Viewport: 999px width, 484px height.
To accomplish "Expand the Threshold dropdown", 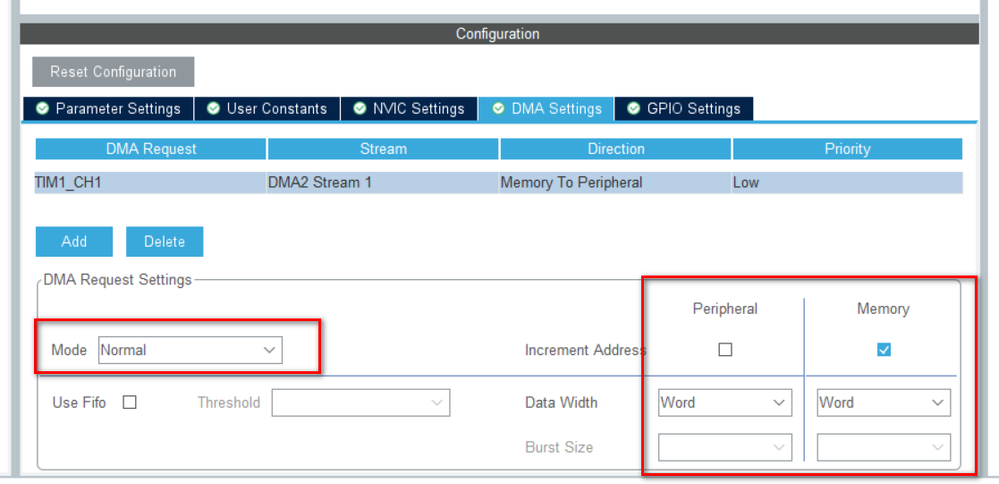I will pos(361,402).
